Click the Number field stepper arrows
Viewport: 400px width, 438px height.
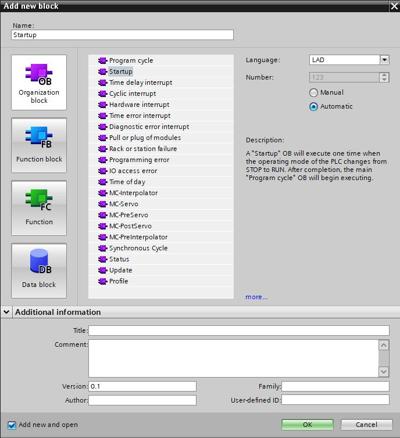[384, 77]
